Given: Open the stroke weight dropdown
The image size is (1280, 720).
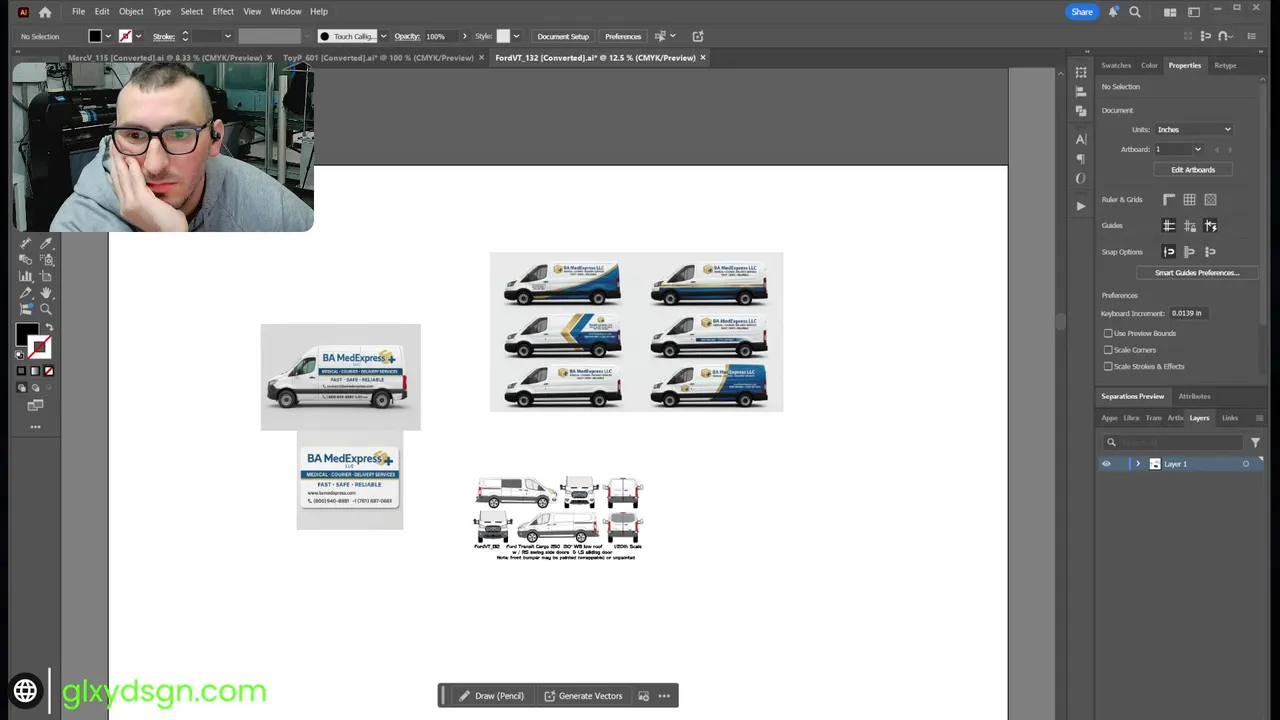Looking at the screenshot, I should pos(227,37).
